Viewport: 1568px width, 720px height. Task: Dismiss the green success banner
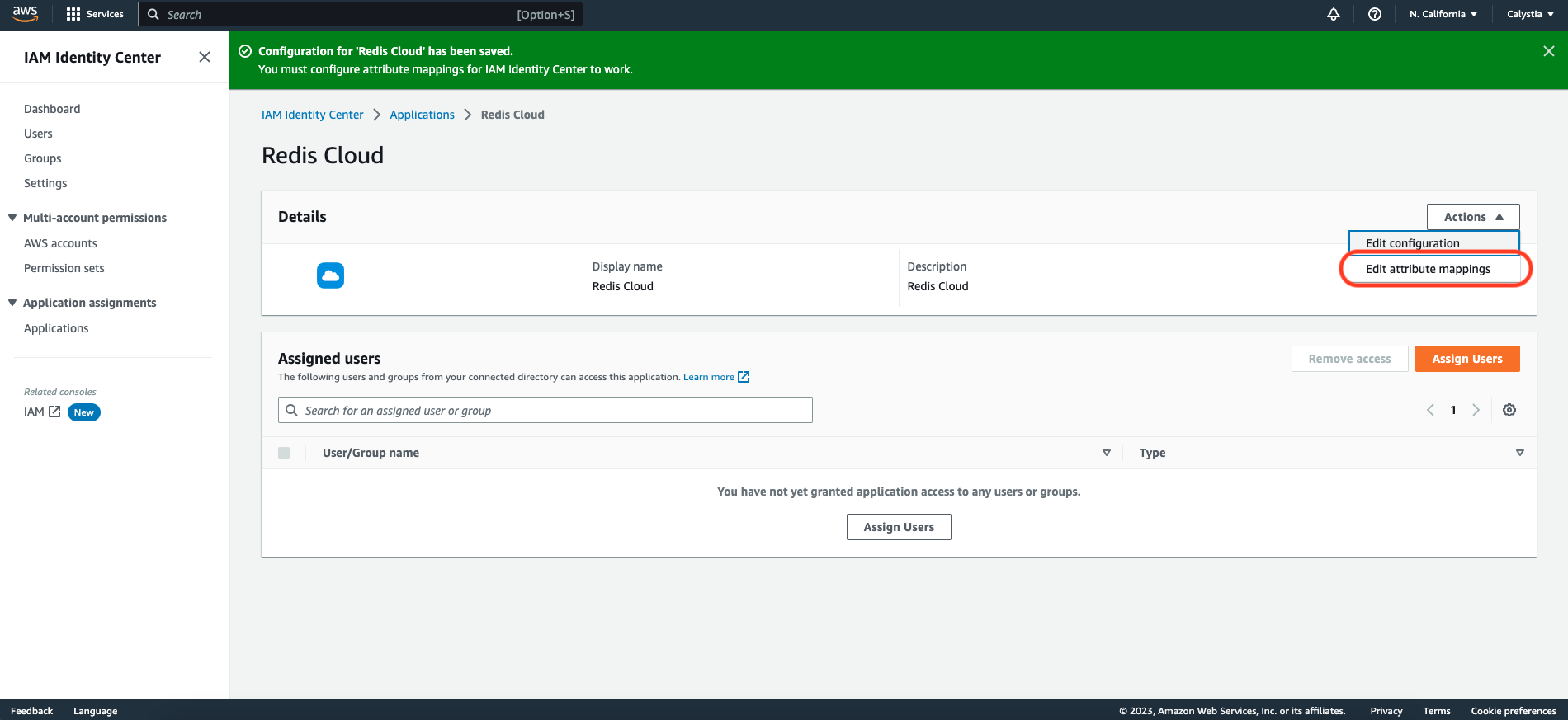tap(1548, 51)
